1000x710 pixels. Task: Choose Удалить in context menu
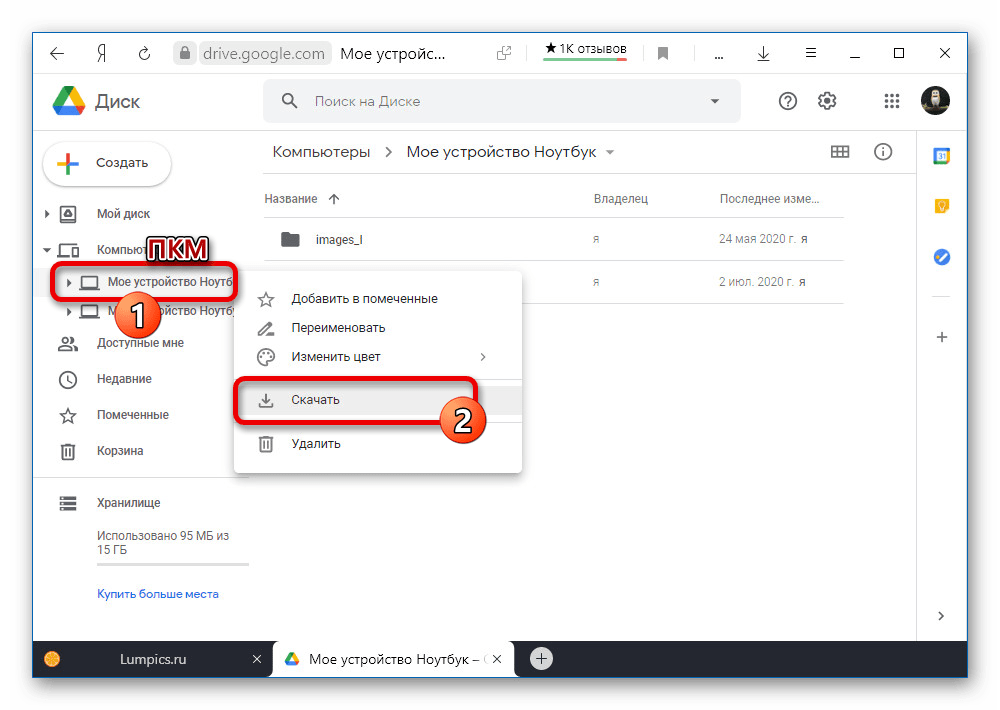tap(378, 444)
